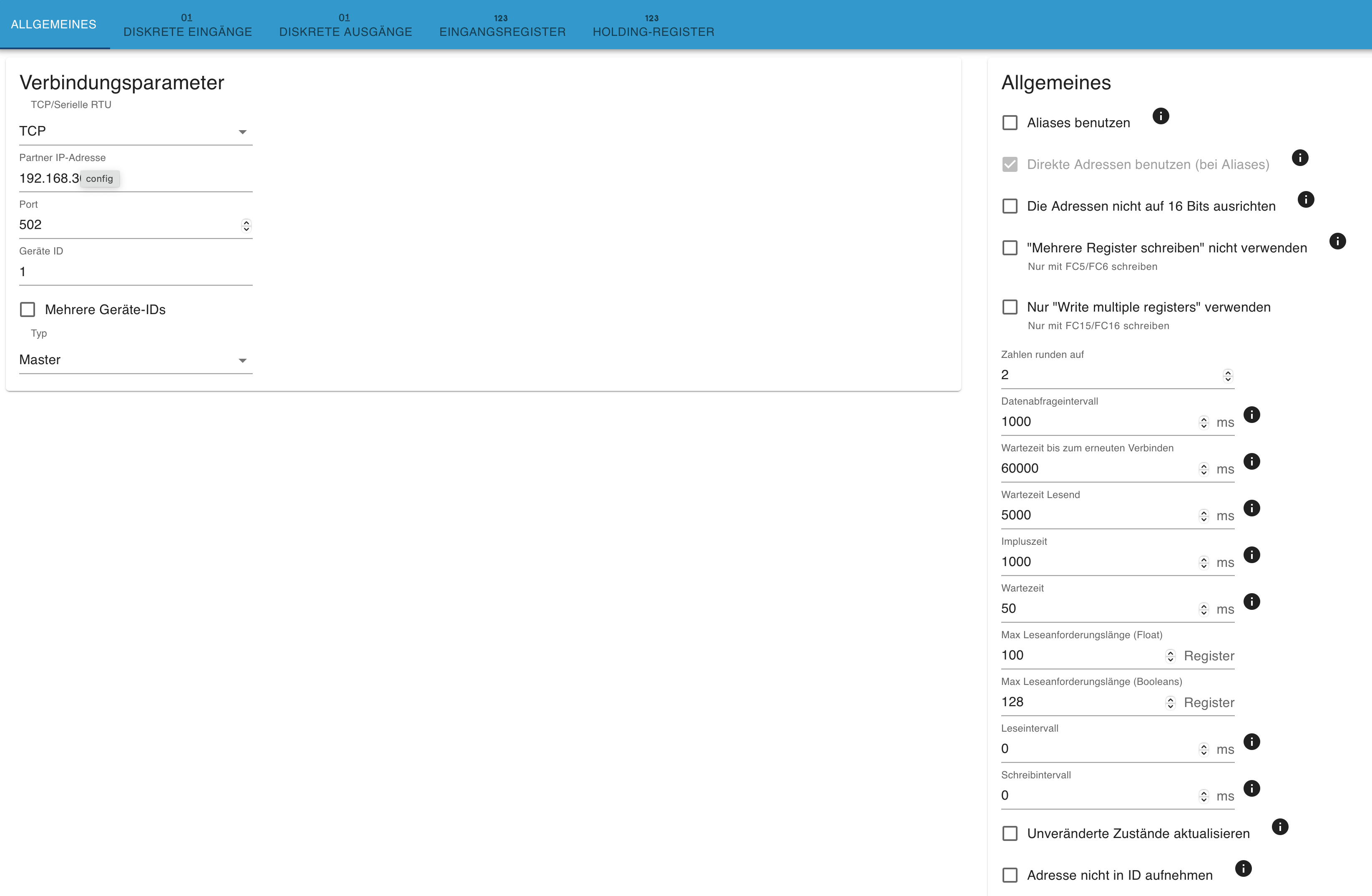The height and width of the screenshot is (896, 1372).
Task: Enable the Aliases benutzen checkbox
Action: [x=1010, y=123]
